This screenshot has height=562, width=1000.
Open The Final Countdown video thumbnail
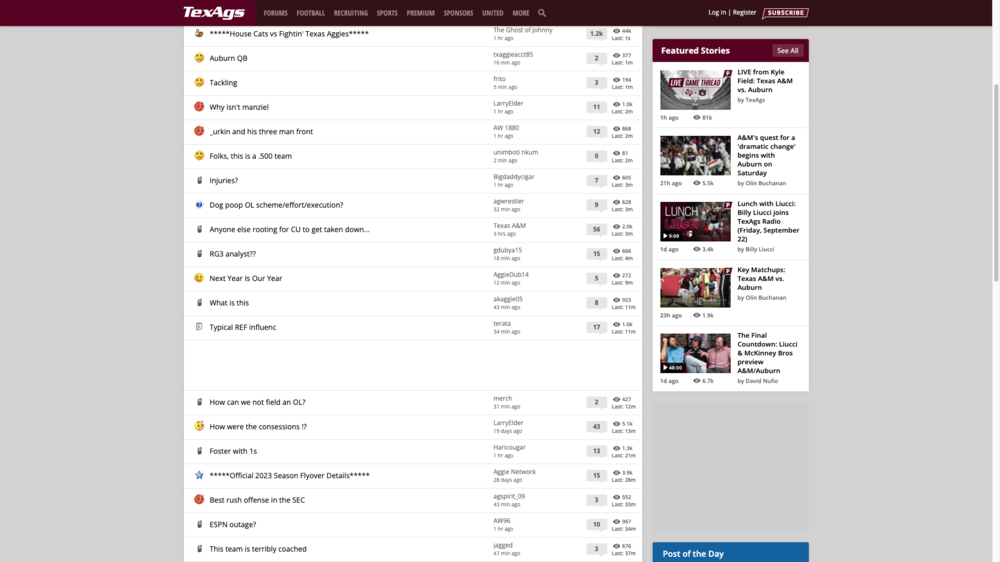[x=695, y=353]
